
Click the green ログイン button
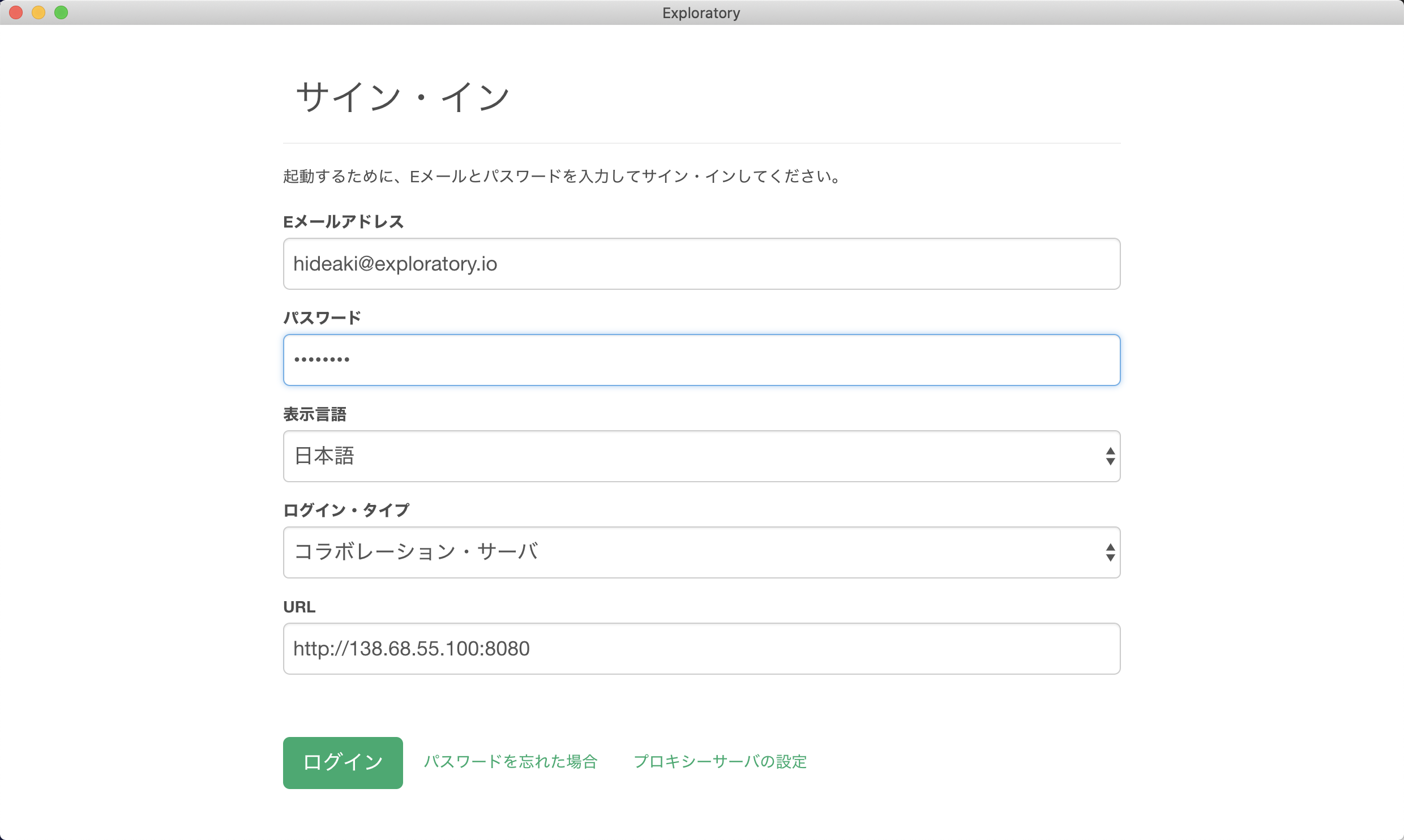pos(343,762)
